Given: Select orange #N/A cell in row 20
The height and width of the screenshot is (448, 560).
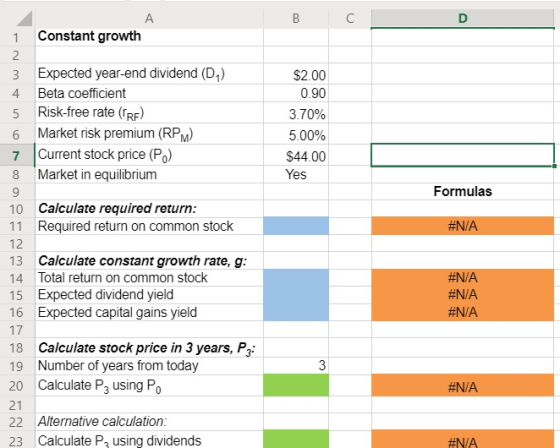Looking at the screenshot, I should pos(462,385).
